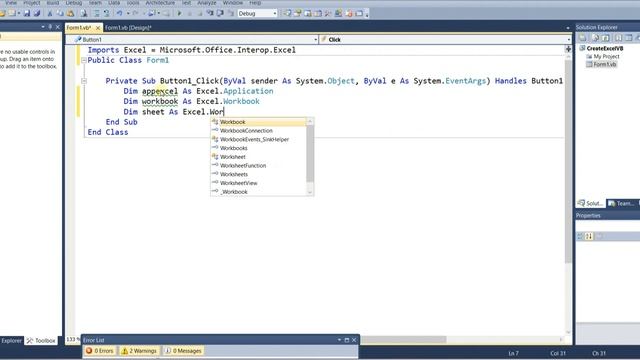
Task: Choose Workbook from the IntelliSense list
Action: (x=258, y=122)
